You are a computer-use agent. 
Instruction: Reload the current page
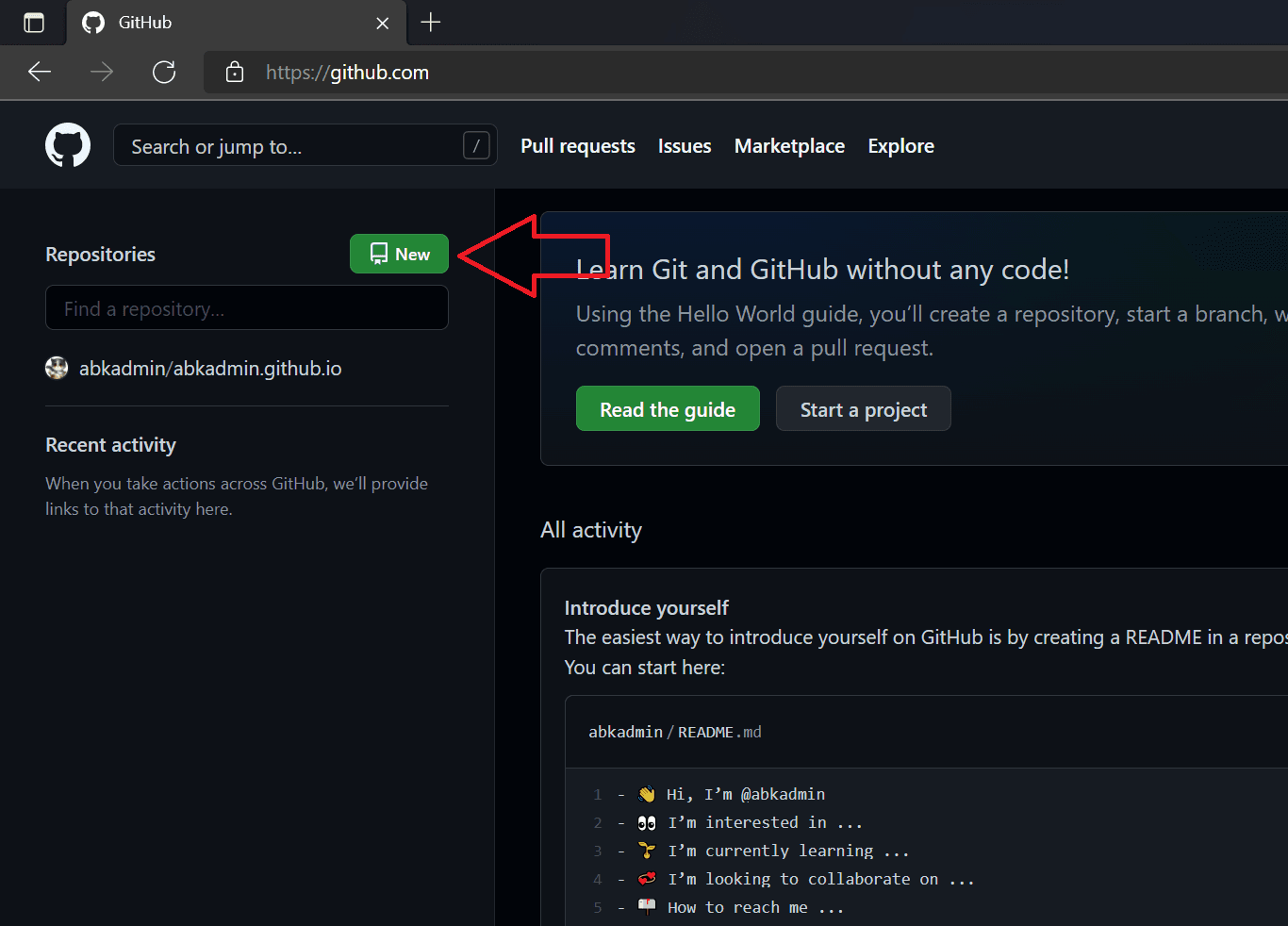164,72
